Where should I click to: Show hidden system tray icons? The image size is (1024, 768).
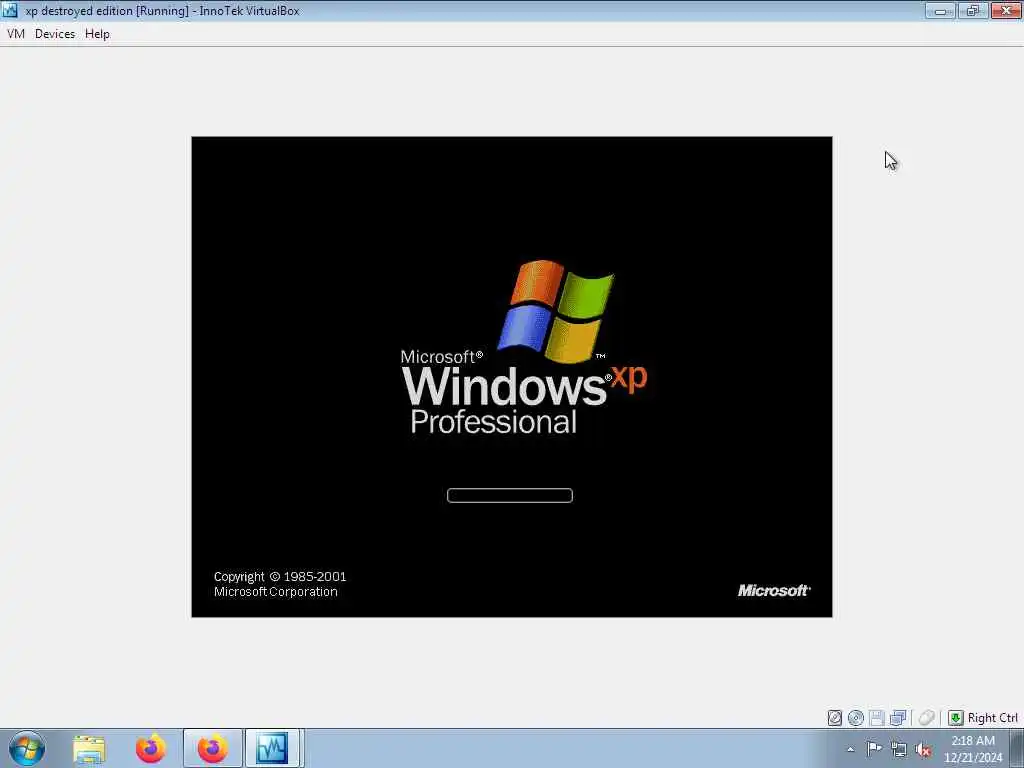[850, 750]
